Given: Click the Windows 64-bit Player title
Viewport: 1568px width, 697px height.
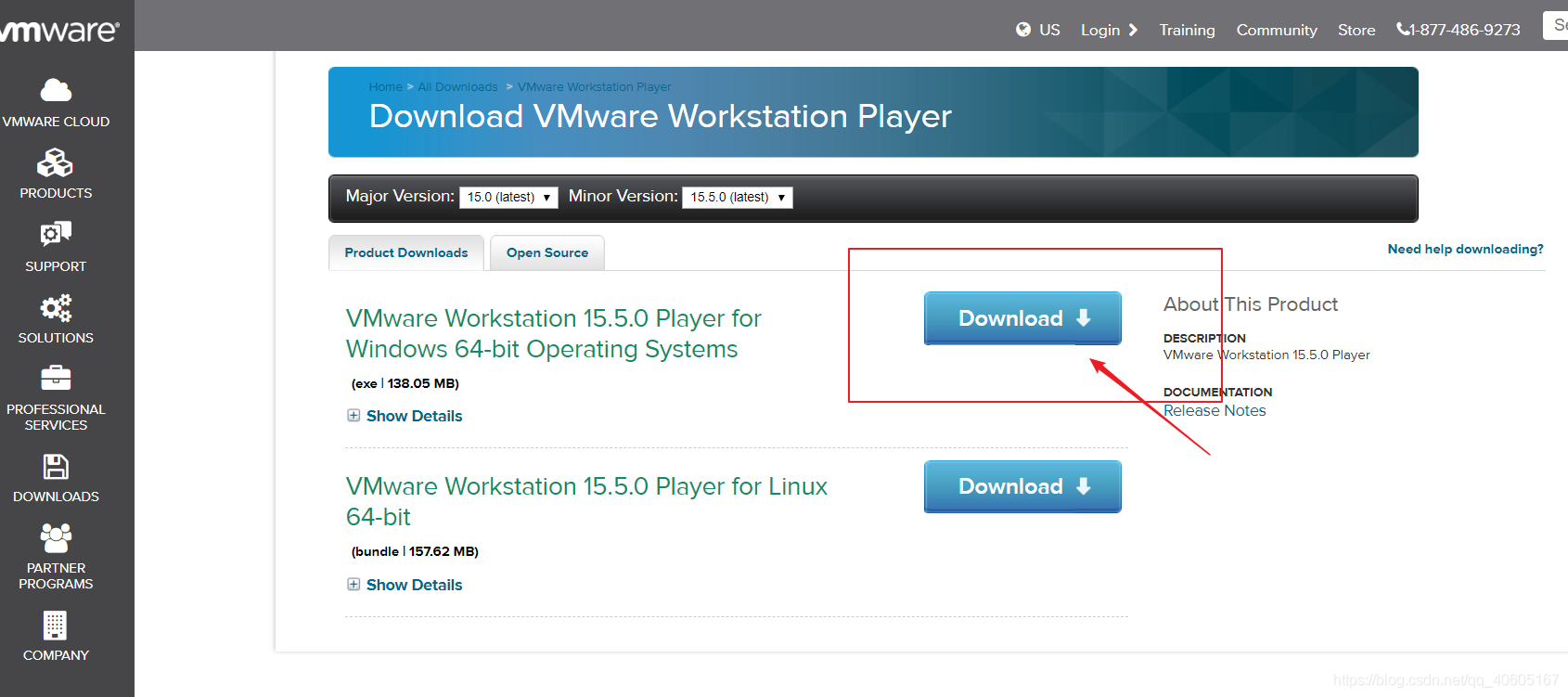Looking at the screenshot, I should click(x=554, y=333).
